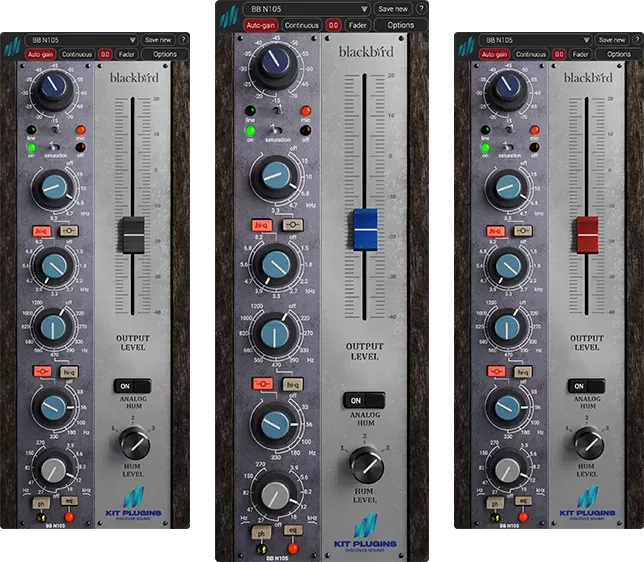
Task: Click the red 0.0 value in the middle plugin
Action: point(333,25)
